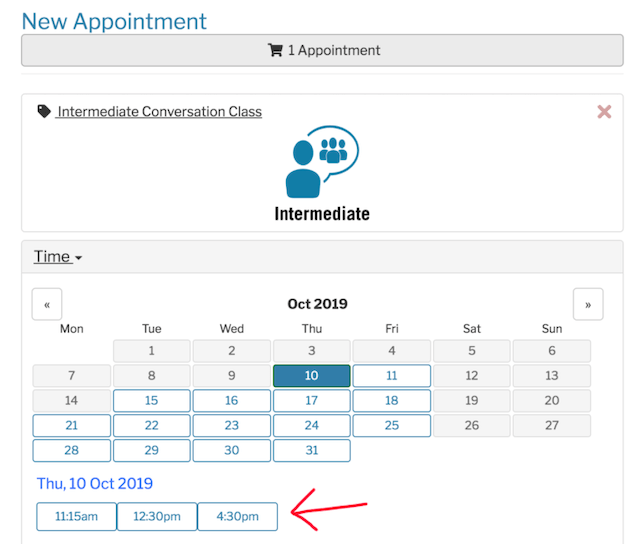Select October 21 on the calendar
Viewport: 640px width, 544px height.
coord(72,426)
